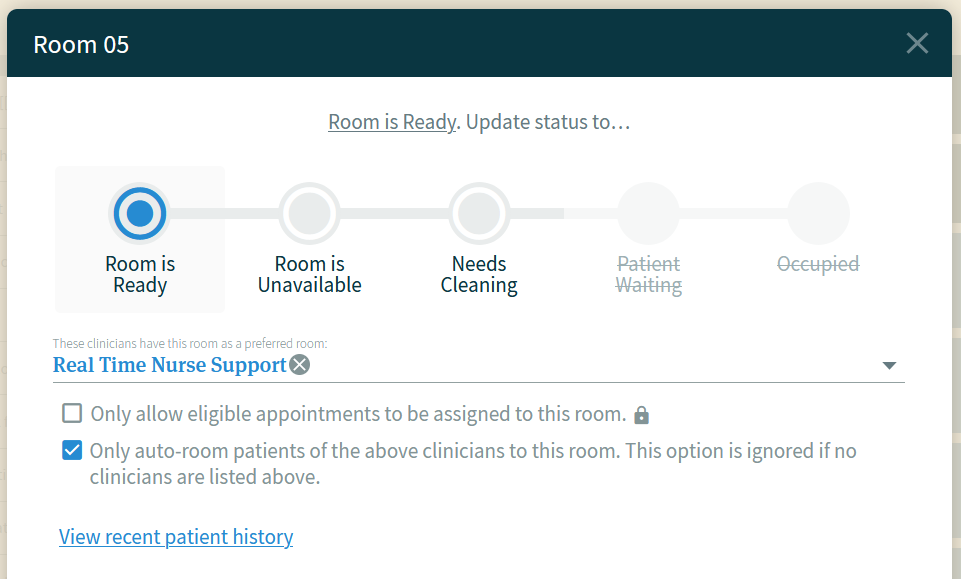
Task: Open the clinicians combo box field
Action: click(x=479, y=365)
